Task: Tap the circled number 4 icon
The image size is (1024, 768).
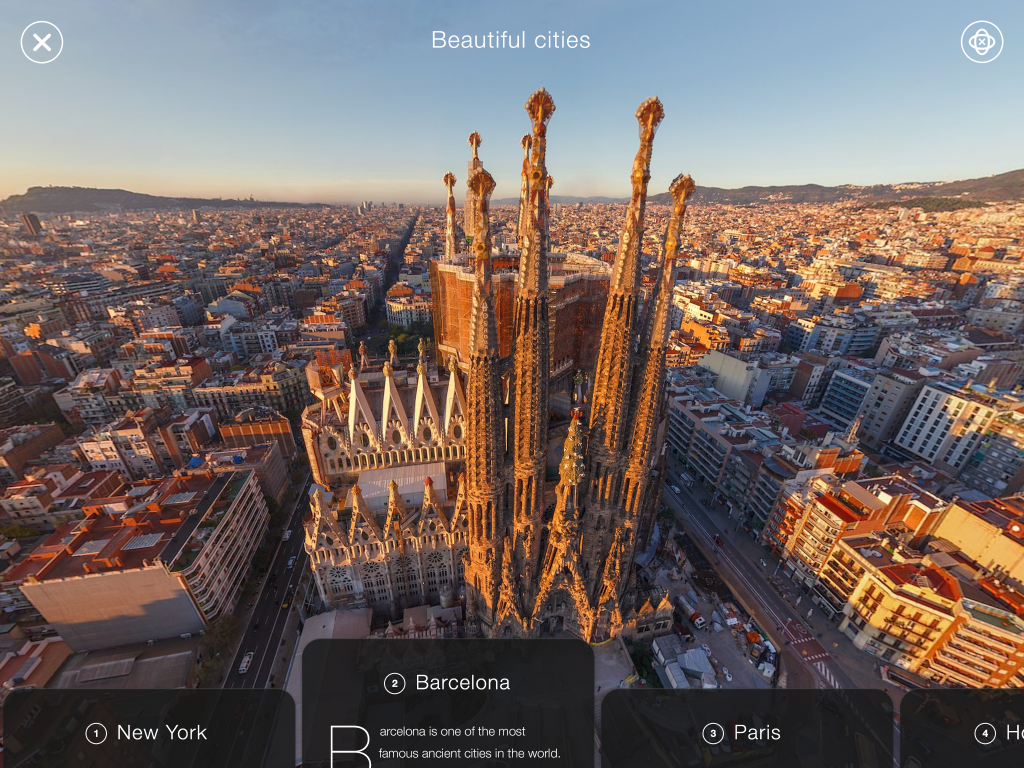Action: coord(985,734)
